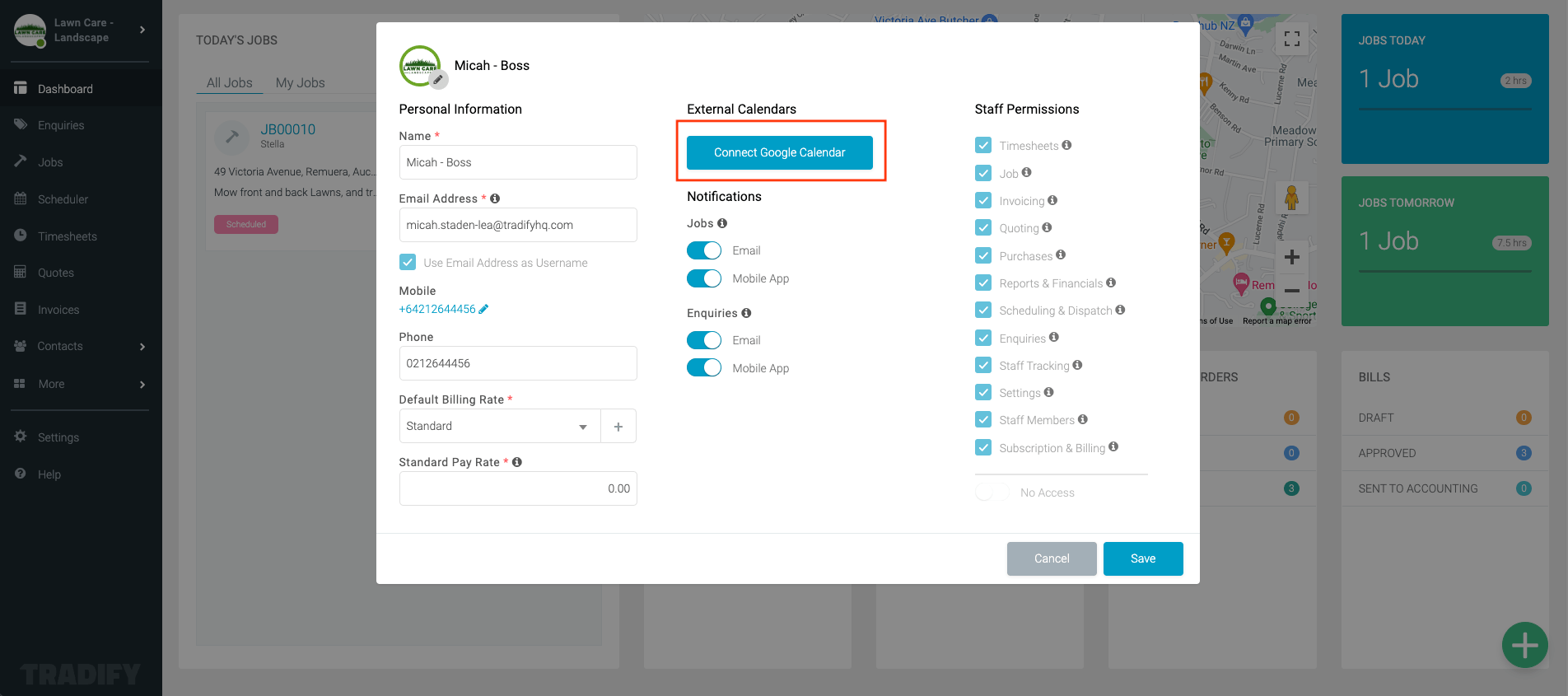Image resolution: width=1568 pixels, height=696 pixels.
Task: Disable Enquiries Mobile App notification
Action: tap(704, 367)
